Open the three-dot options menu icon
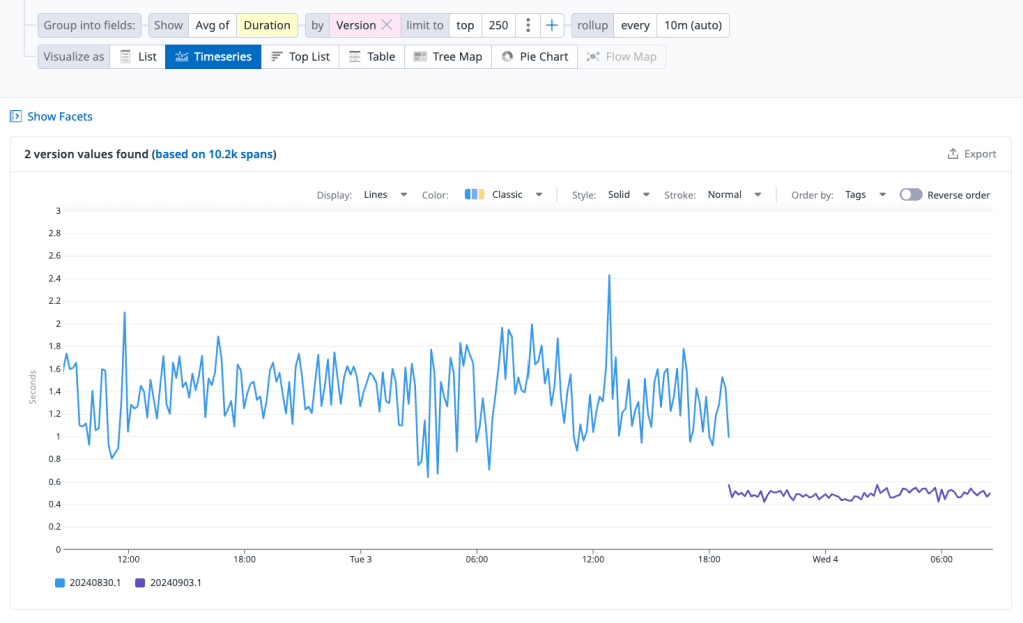Image resolution: width=1023 pixels, height=623 pixels. (528, 25)
